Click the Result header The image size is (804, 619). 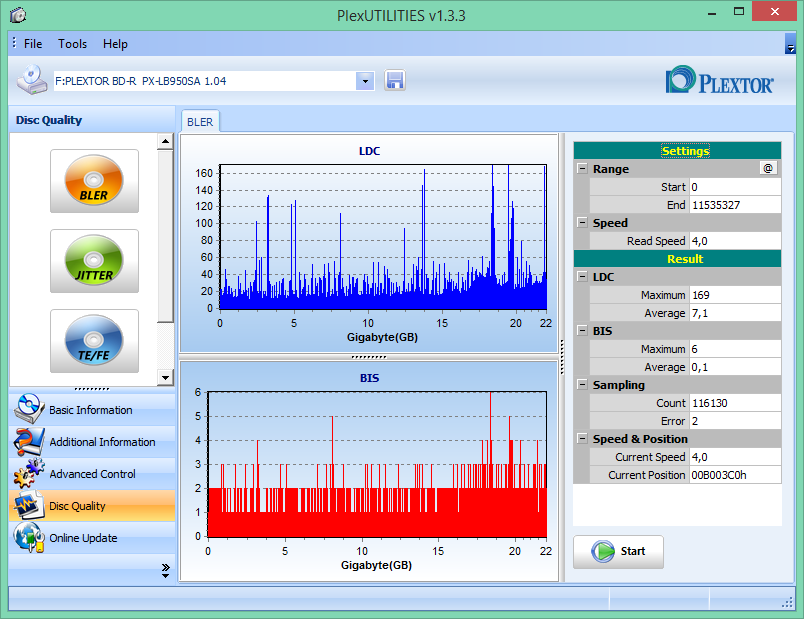pyautogui.click(x=677, y=258)
